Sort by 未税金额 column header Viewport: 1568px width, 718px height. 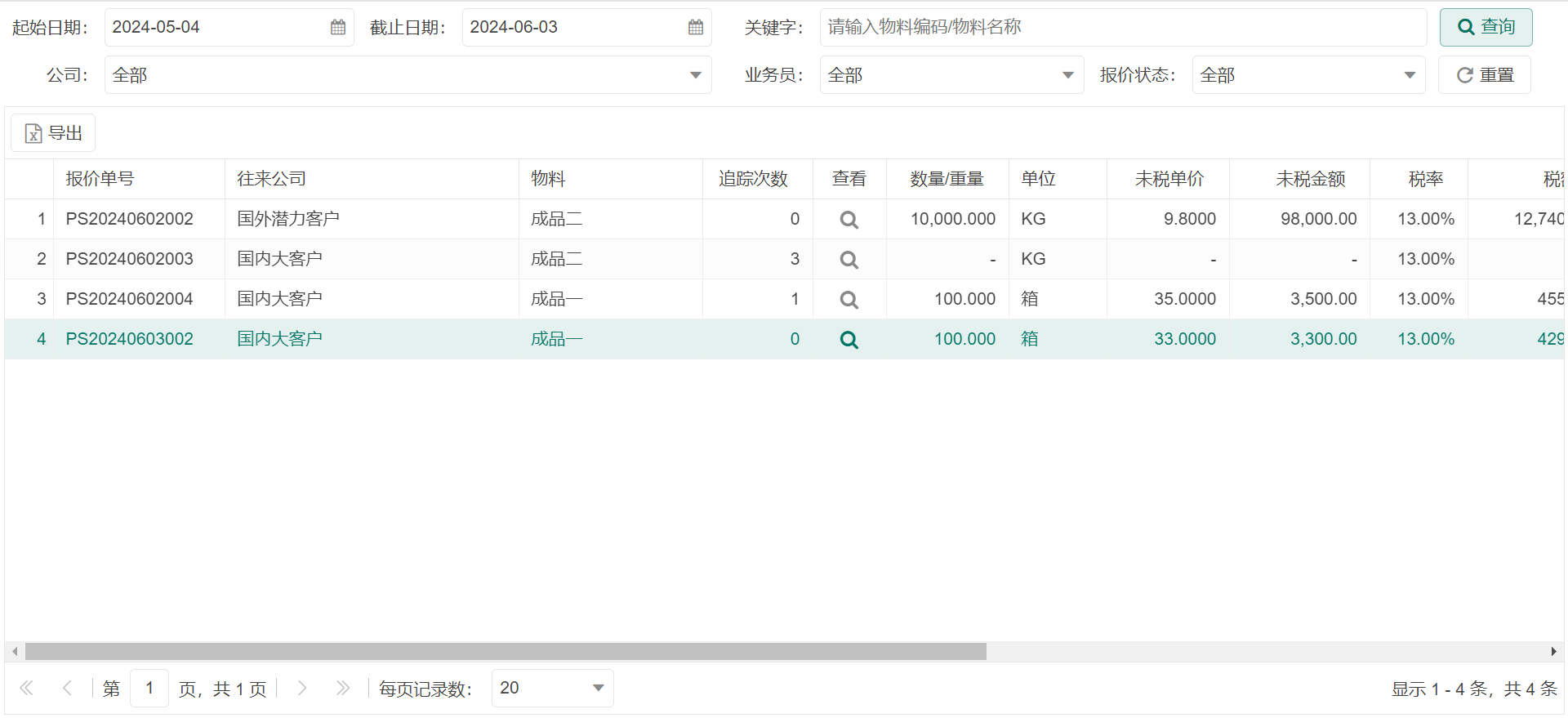(1299, 179)
